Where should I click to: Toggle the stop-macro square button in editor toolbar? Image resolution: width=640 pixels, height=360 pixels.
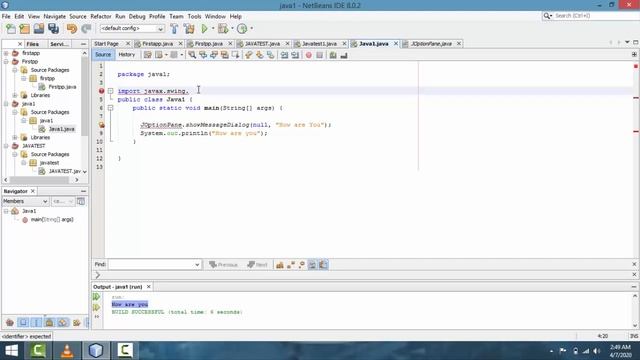pos(320,55)
